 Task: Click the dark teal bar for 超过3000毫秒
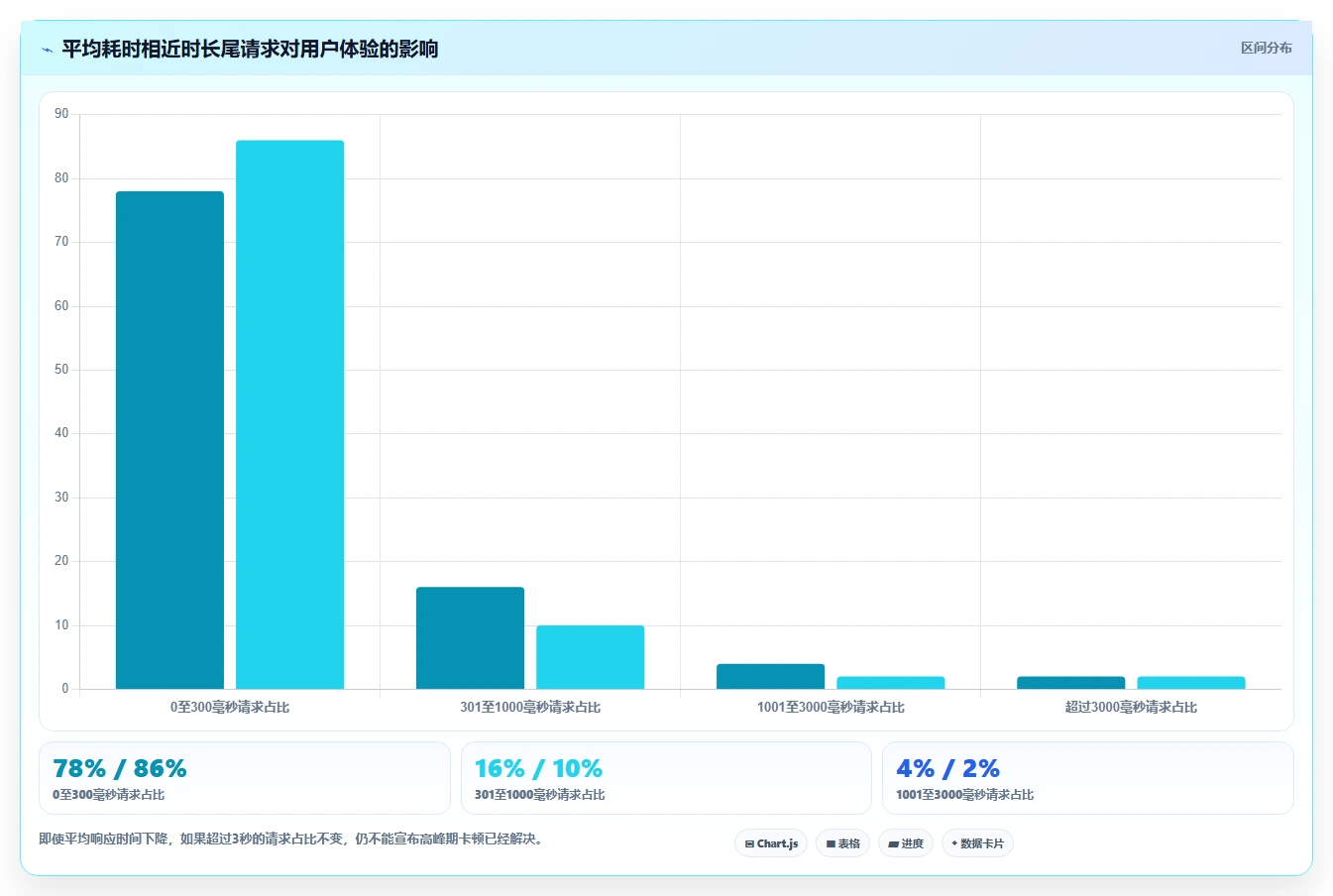pos(1070,683)
